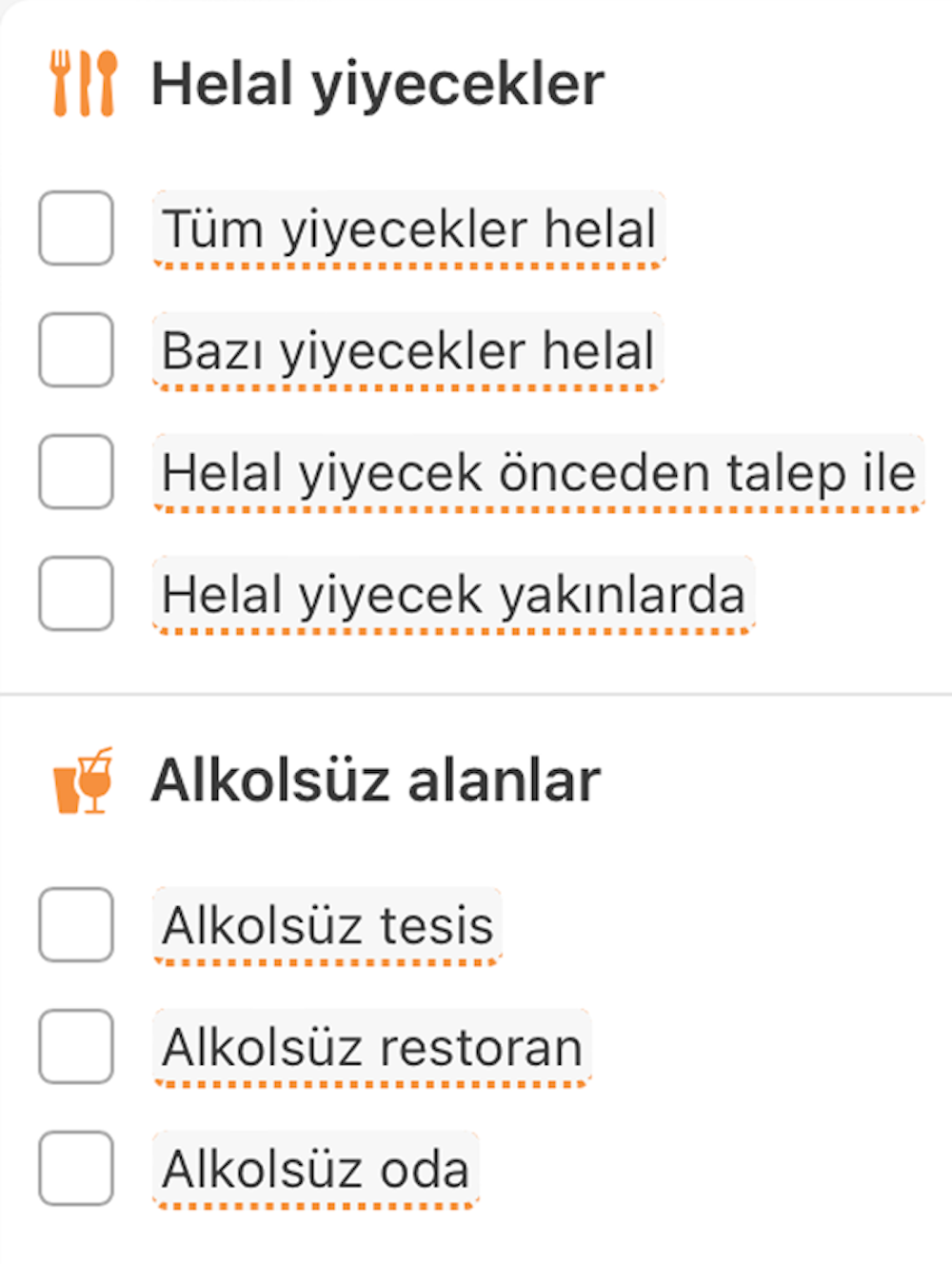This screenshot has height=1264, width=952.
Task: Check the Alkolsüz restoran checkbox
Action: pyautogui.click(x=76, y=1047)
